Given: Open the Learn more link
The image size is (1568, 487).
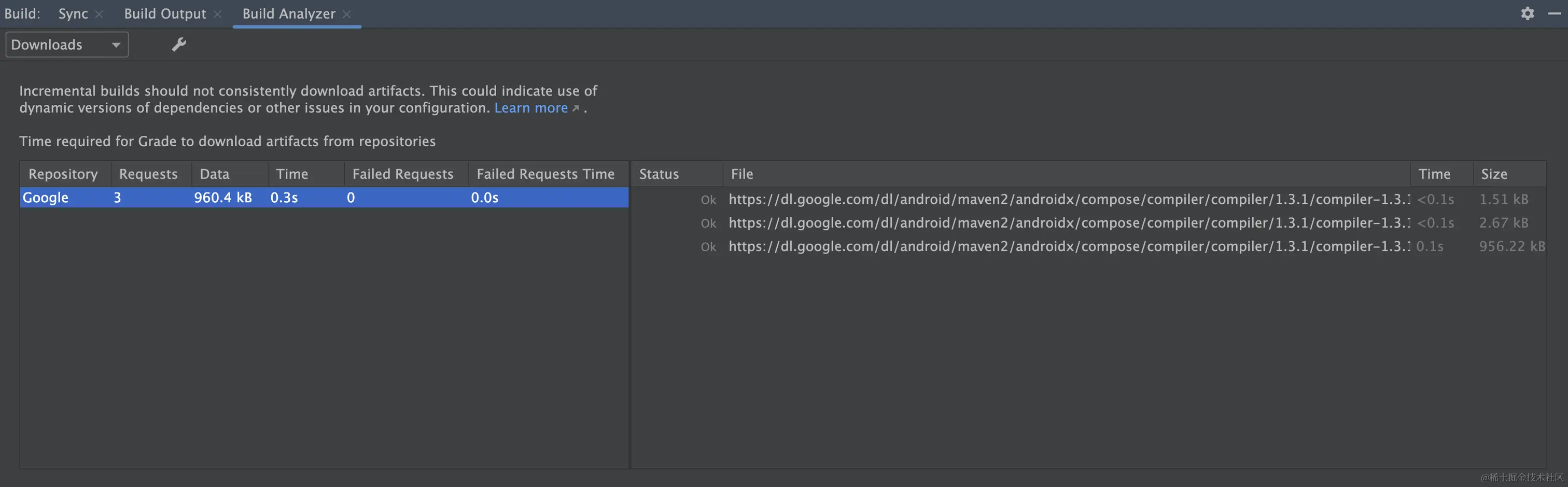Looking at the screenshot, I should pyautogui.click(x=531, y=108).
